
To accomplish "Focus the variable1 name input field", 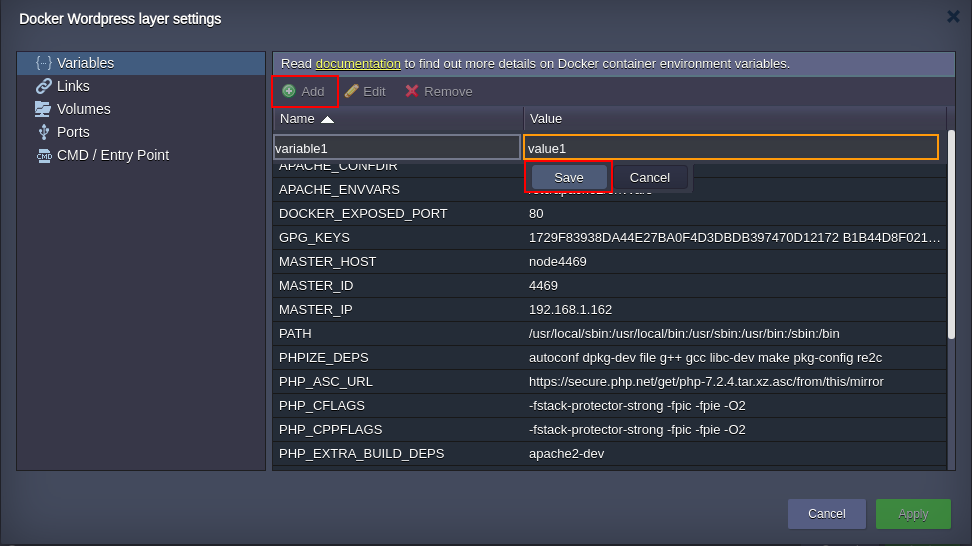I will pos(397,148).
